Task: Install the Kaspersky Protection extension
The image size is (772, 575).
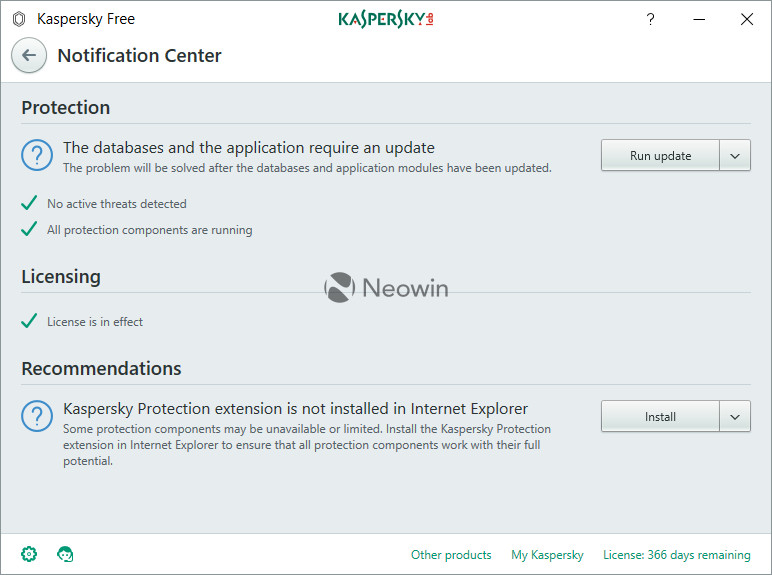Action: coord(660,416)
